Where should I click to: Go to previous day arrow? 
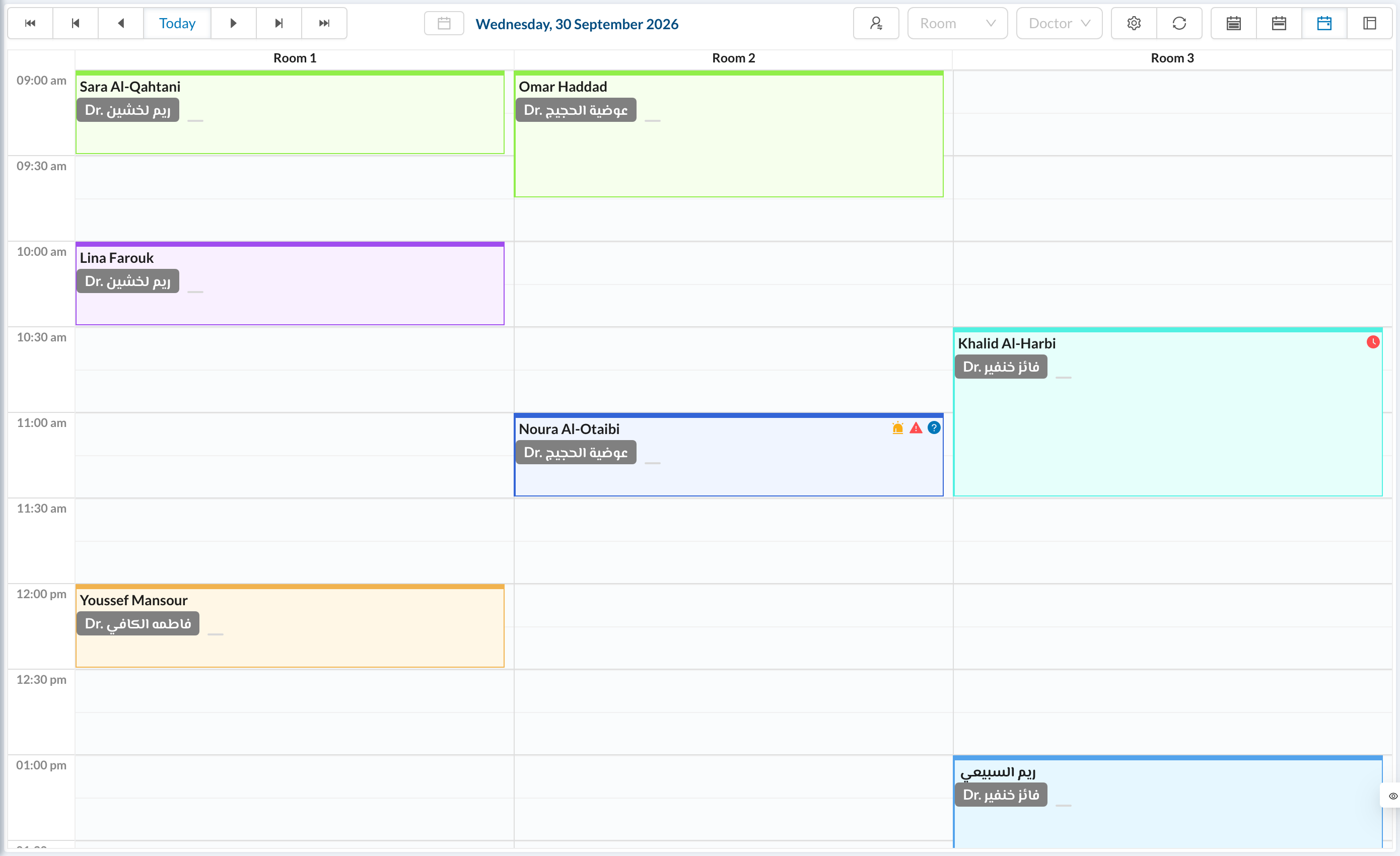[x=121, y=23]
